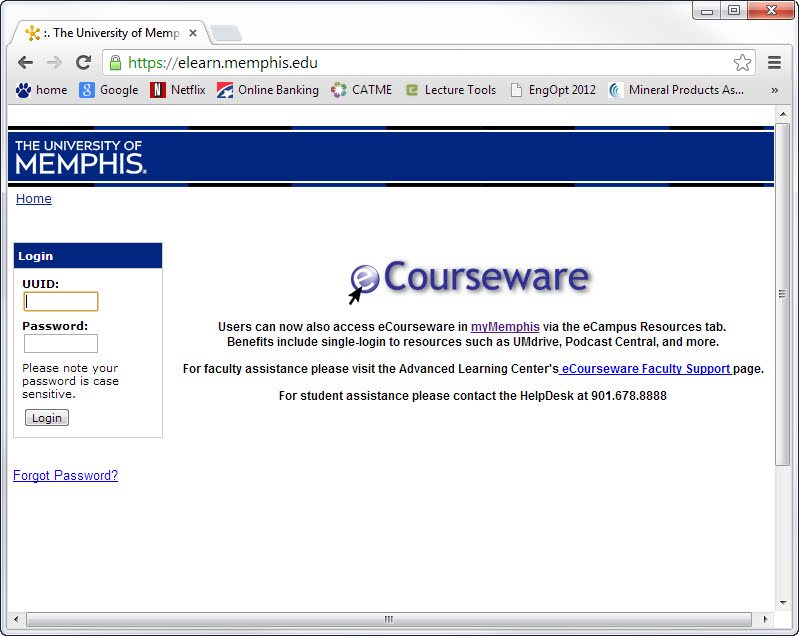The image size is (799, 636).
Task: Reload the page with refresh icon
Action: tap(84, 63)
